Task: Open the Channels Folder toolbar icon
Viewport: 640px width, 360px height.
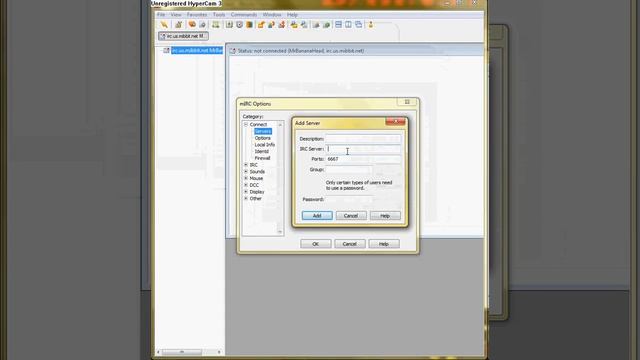Action: (192, 25)
